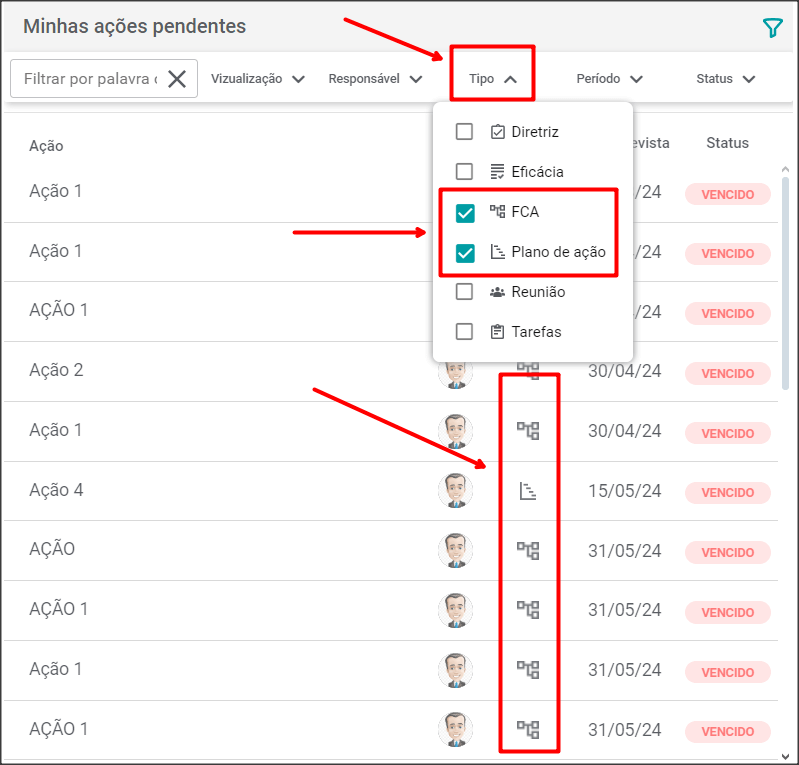The height and width of the screenshot is (765, 799).
Task: Enable the Diretriz checkbox
Action: 464,132
